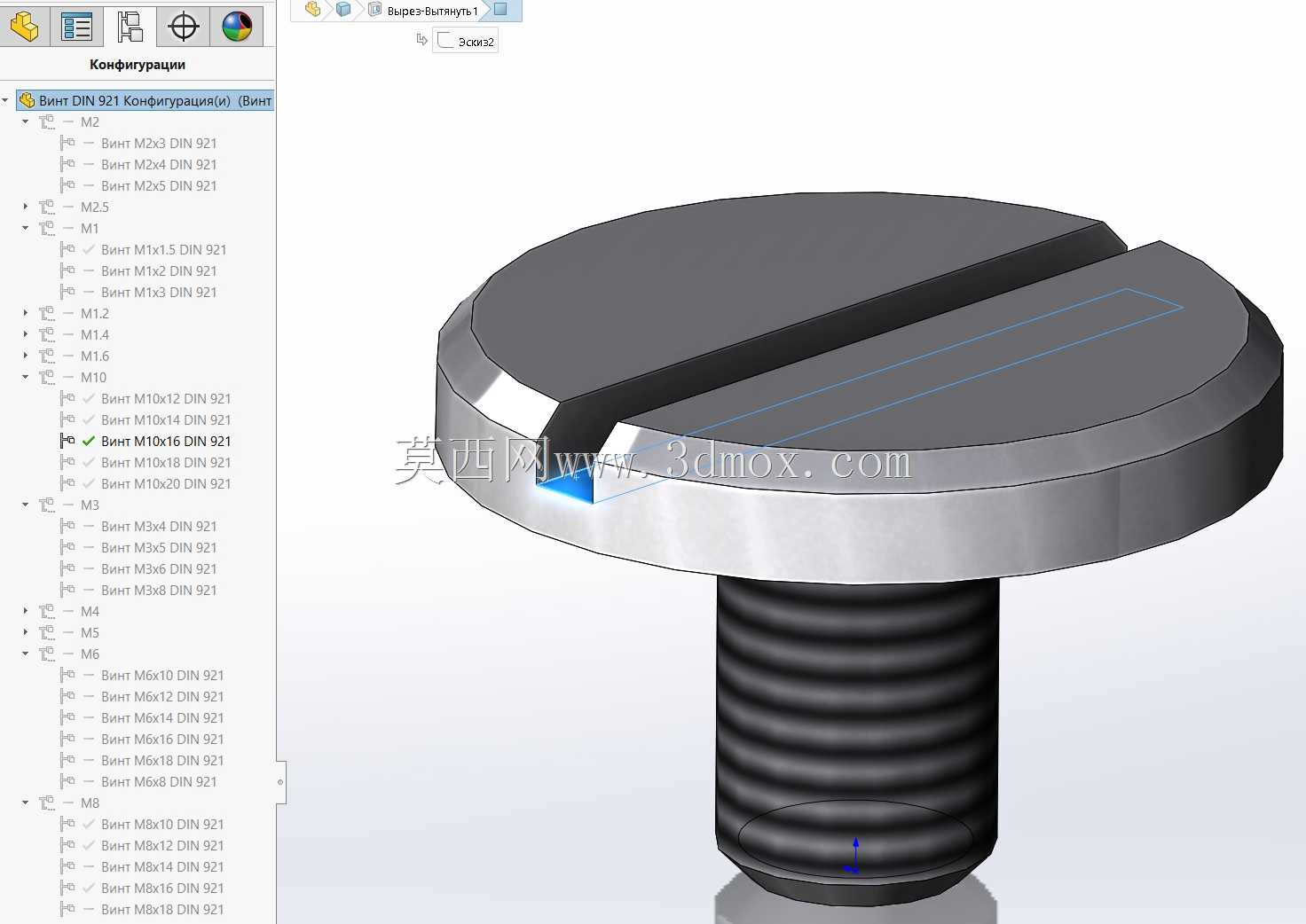Image resolution: width=1306 pixels, height=924 pixels.
Task: Expand the M1.6 configuration group
Action: pos(26,356)
